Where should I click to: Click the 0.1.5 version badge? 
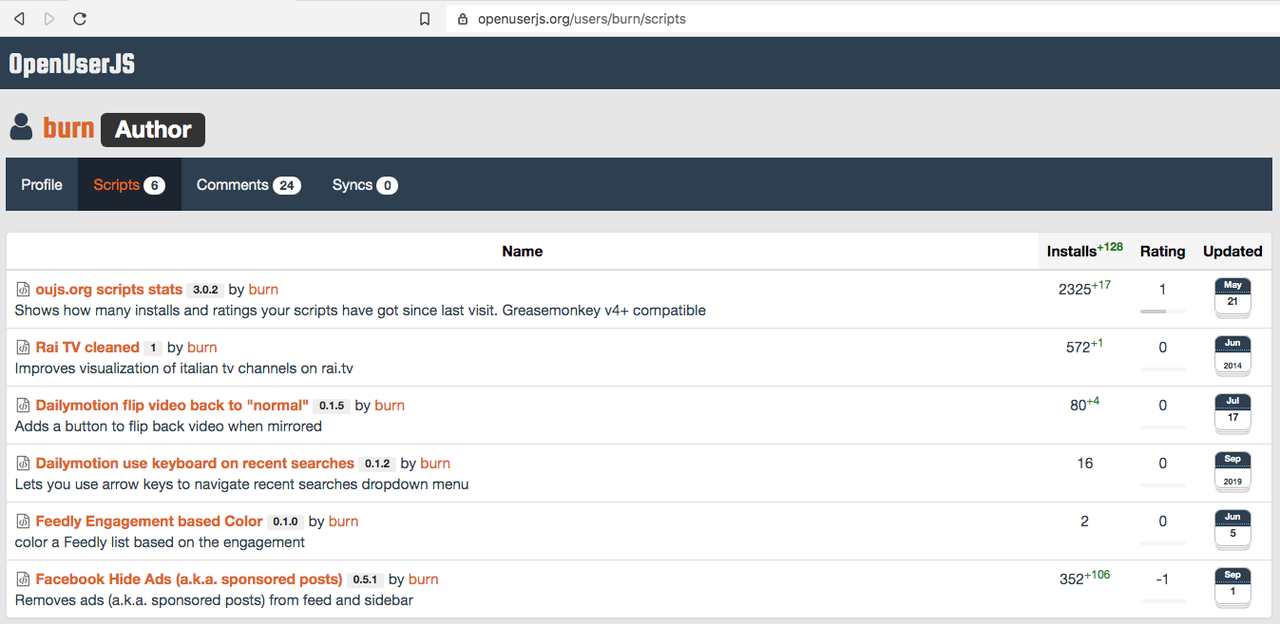tap(331, 406)
